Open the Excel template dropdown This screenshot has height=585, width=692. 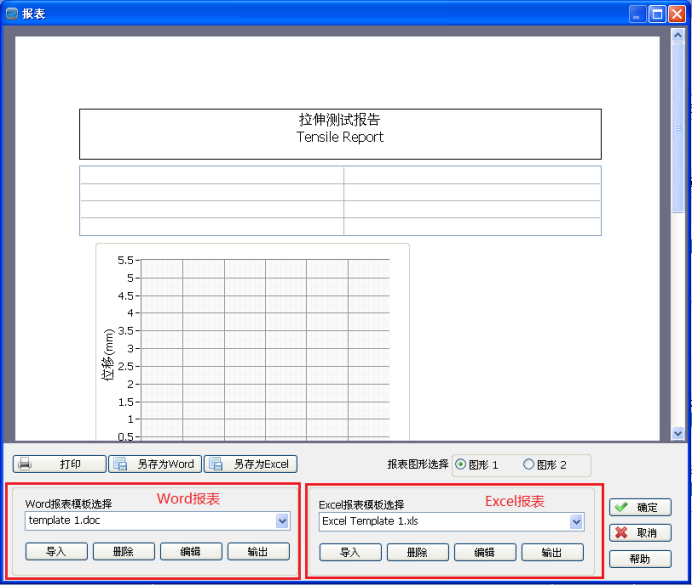point(576,522)
